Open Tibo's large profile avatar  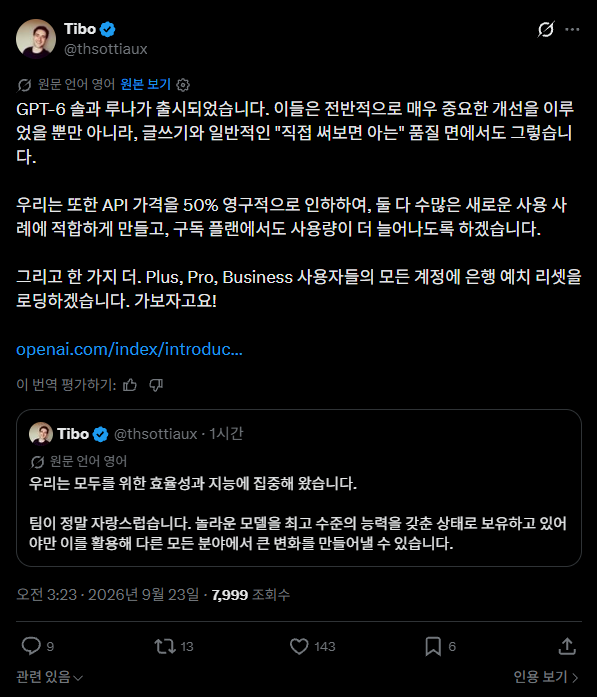36,39
